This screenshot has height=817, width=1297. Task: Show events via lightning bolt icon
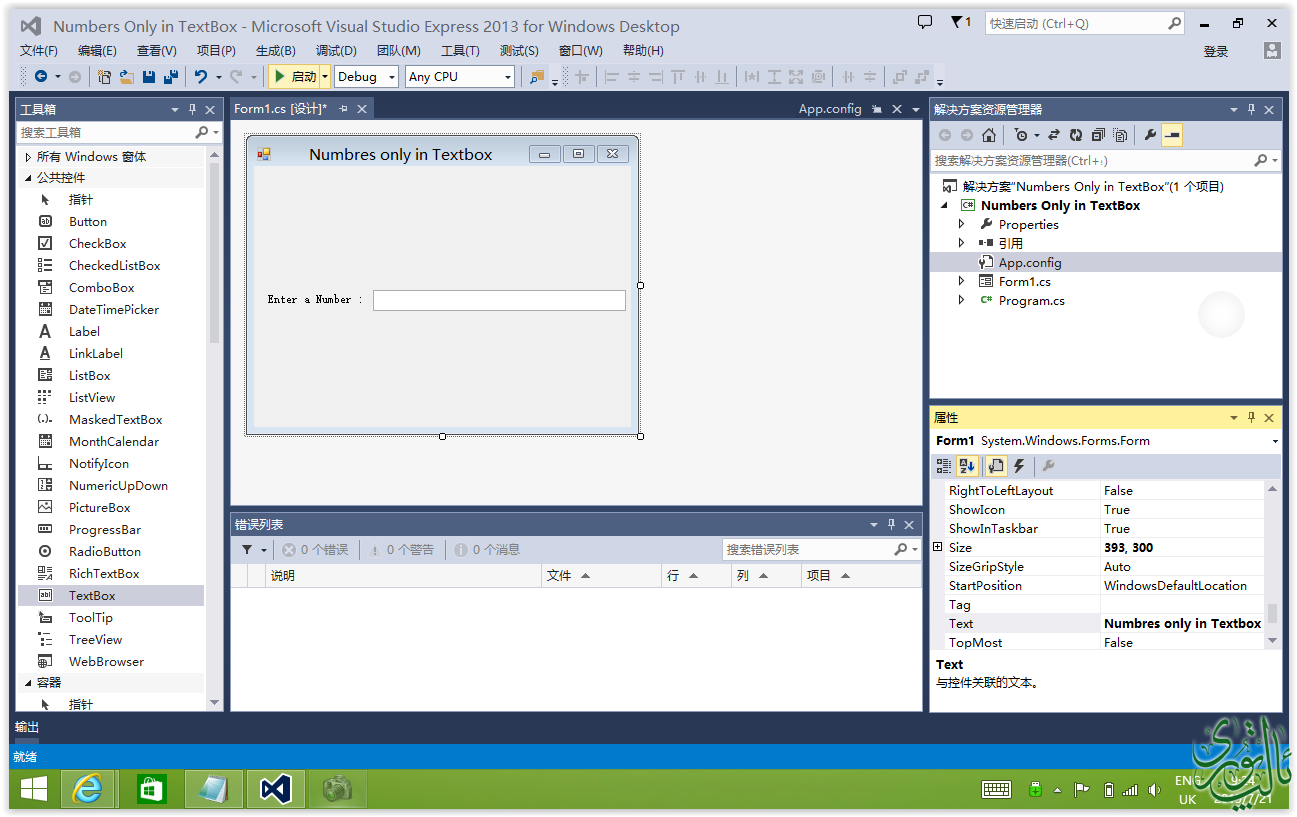(1019, 466)
